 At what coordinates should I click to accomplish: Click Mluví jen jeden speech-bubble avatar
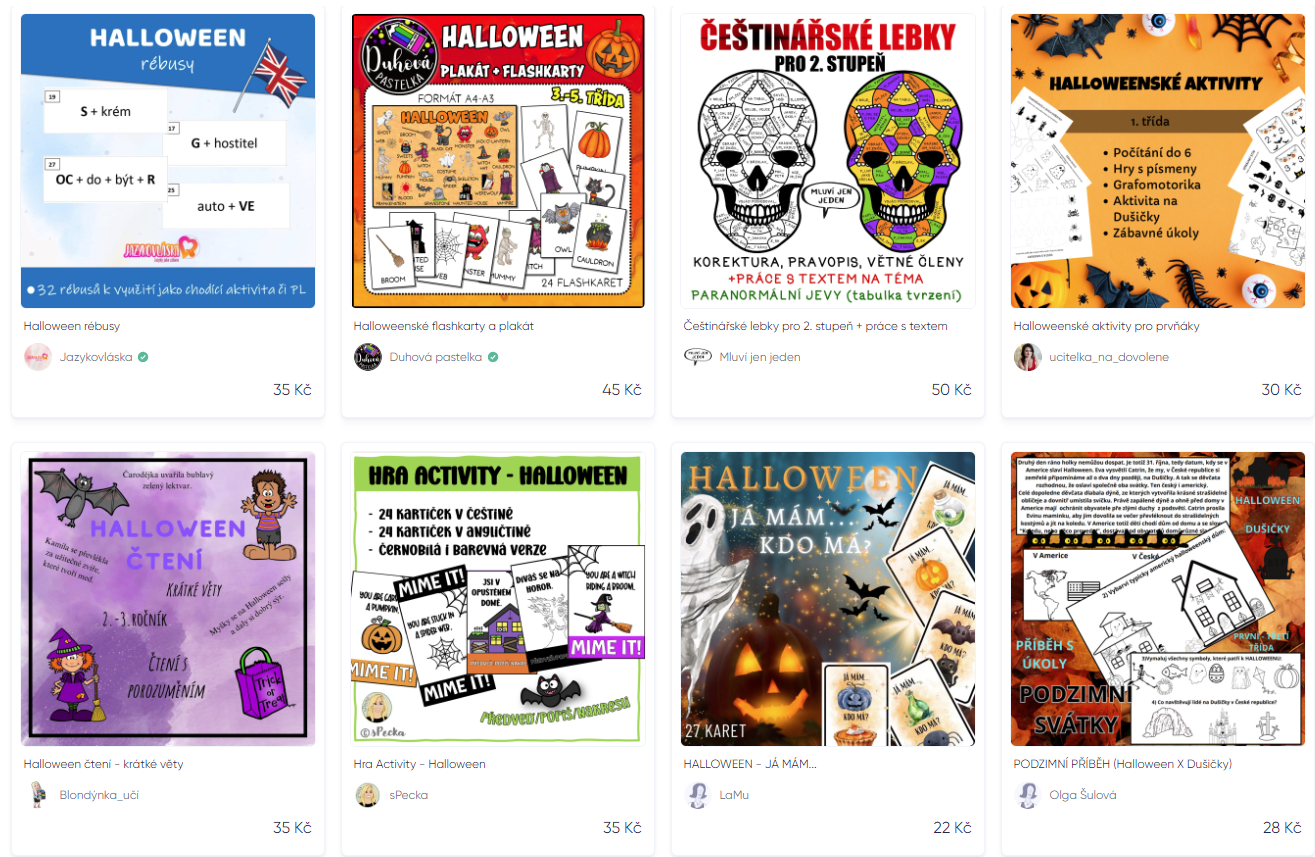pyautogui.click(x=698, y=357)
